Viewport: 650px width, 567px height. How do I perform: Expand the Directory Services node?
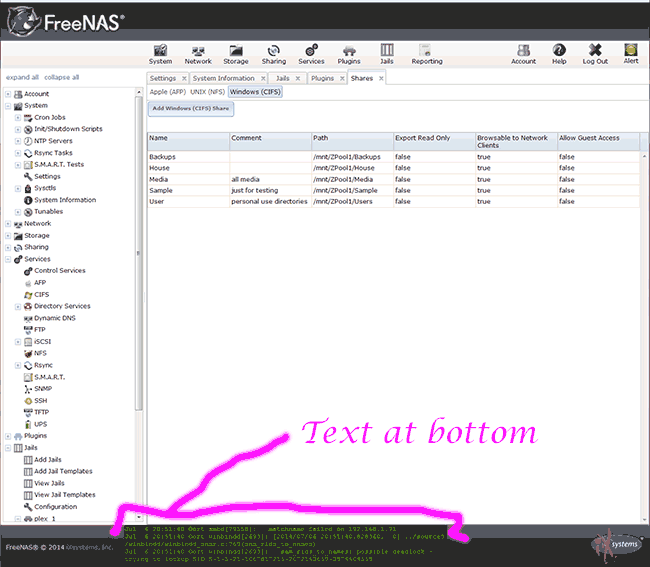(x=18, y=307)
